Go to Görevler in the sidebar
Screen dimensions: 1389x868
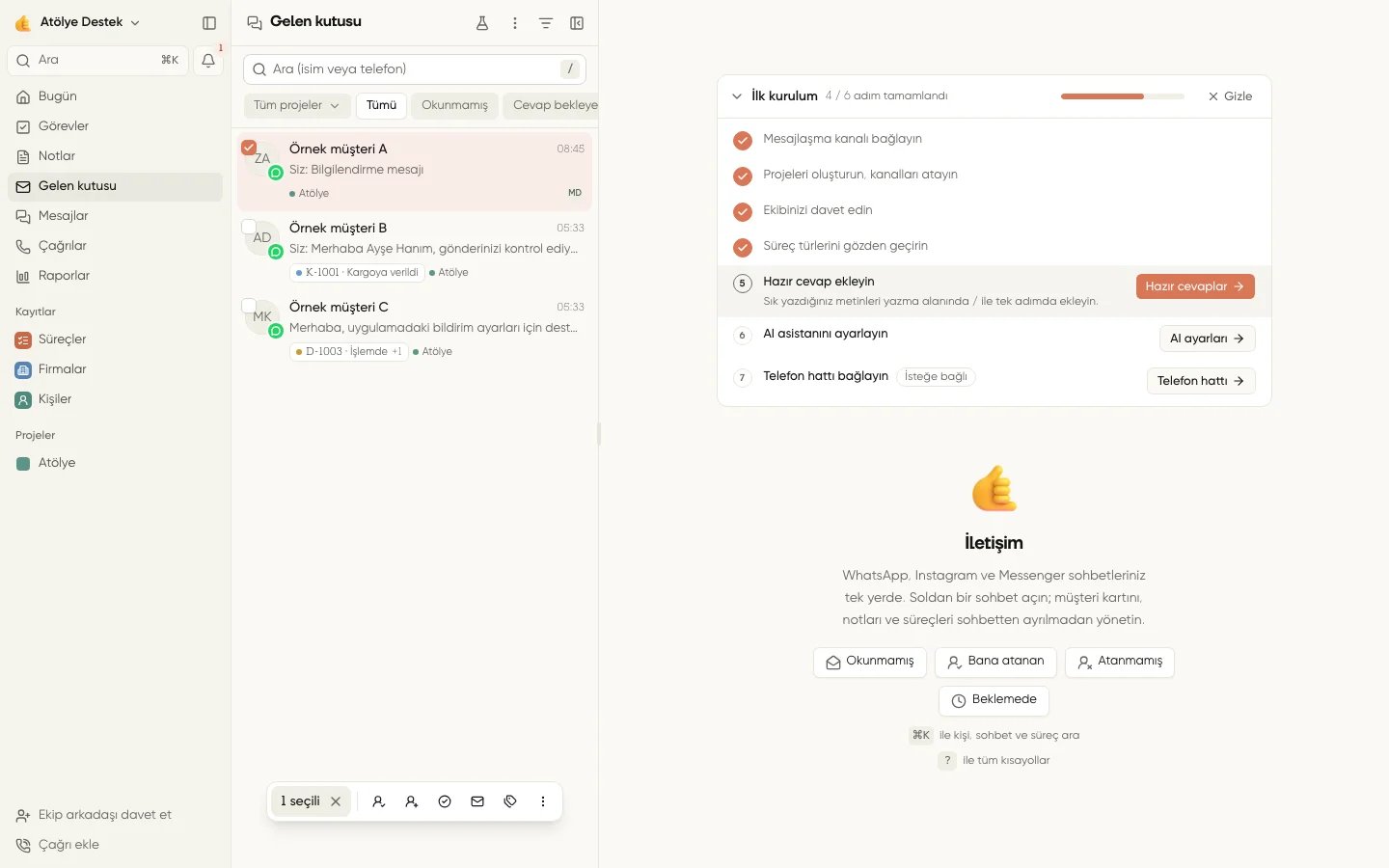click(x=115, y=126)
